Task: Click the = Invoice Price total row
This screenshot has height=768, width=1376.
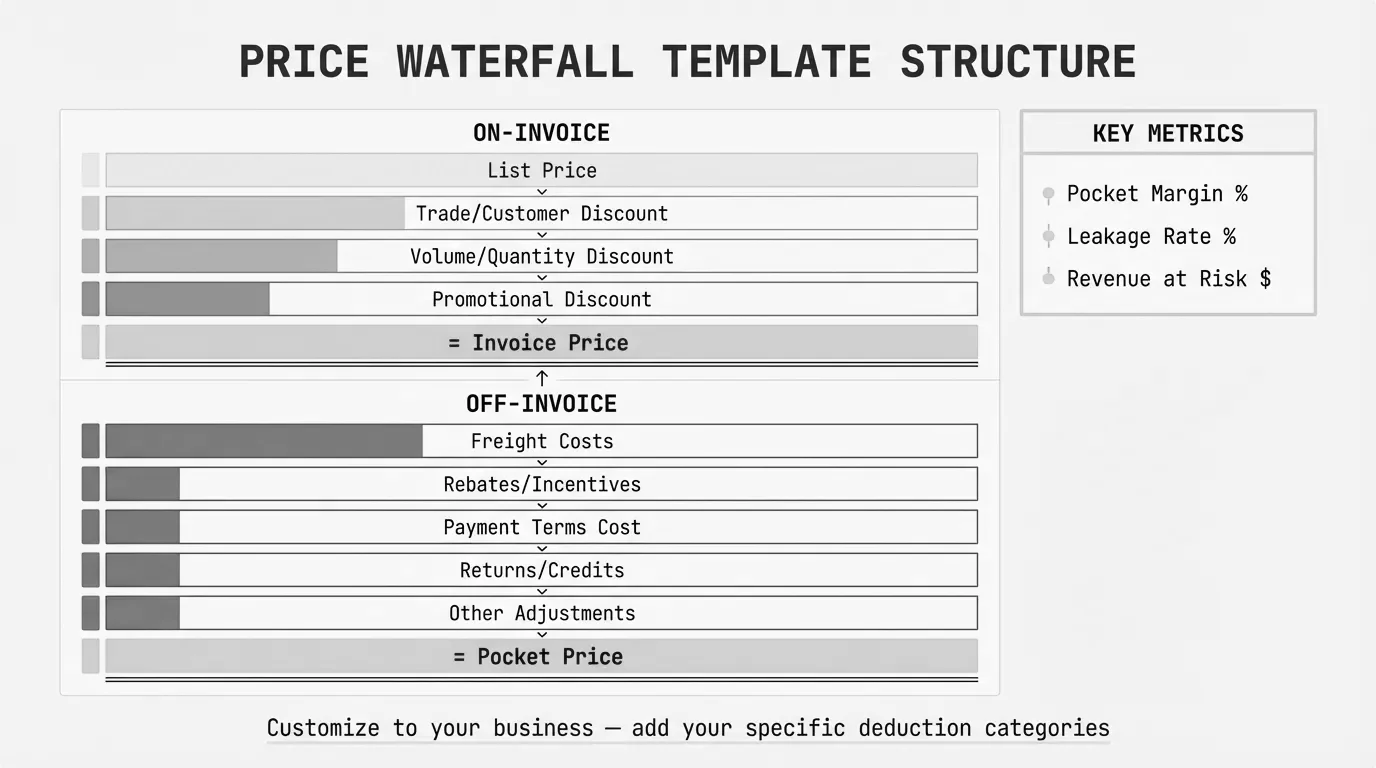Action: (540, 343)
